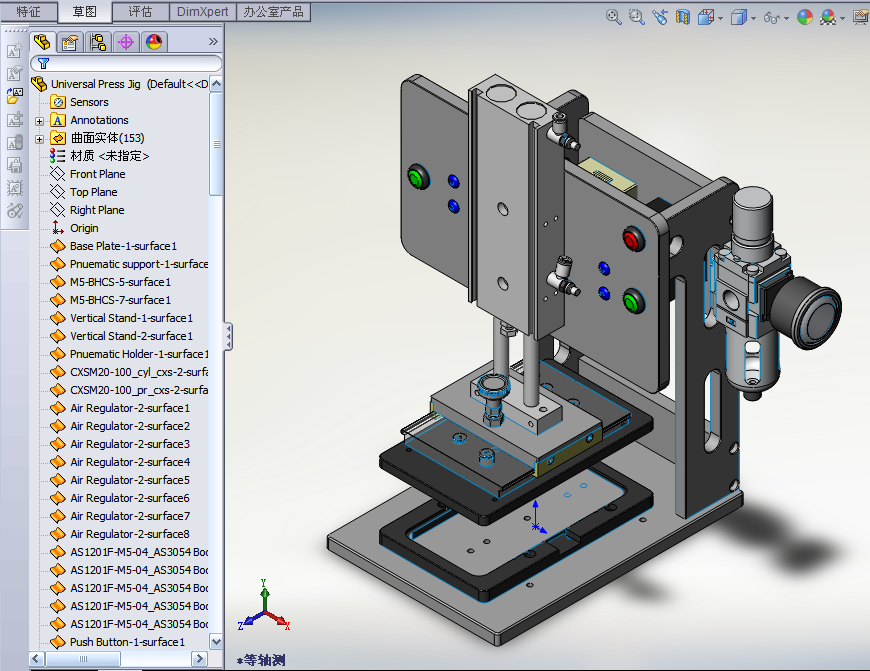Click the Previous View icon
Viewport: 870px width, 671px height.
point(660,17)
